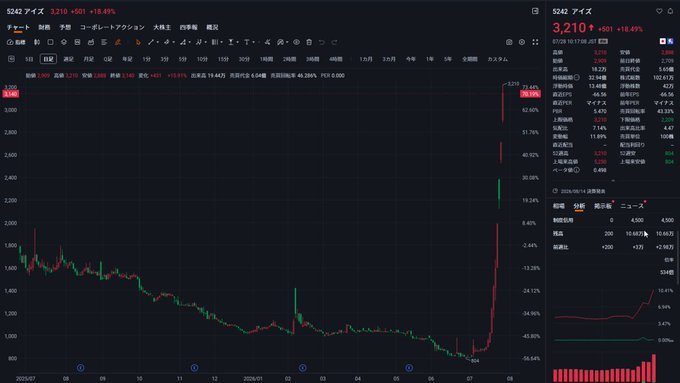Select the 1分 minute timeframe
This screenshot has height=383, width=680.
pos(147,59)
